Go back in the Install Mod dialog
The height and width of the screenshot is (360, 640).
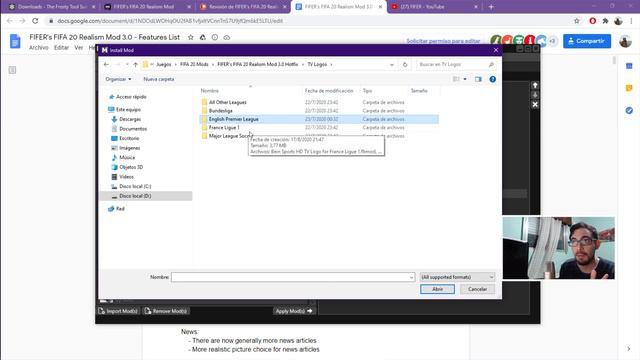point(106,64)
